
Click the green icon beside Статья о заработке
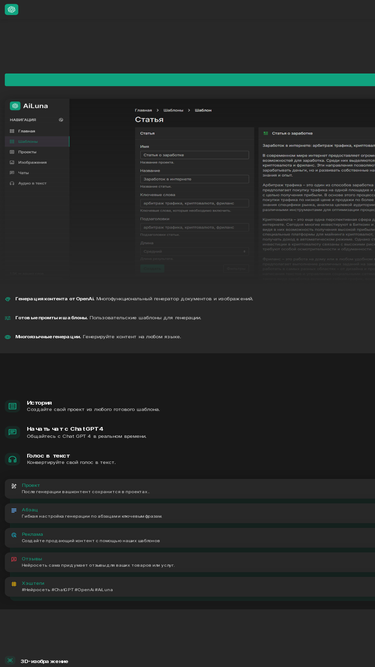(x=266, y=133)
